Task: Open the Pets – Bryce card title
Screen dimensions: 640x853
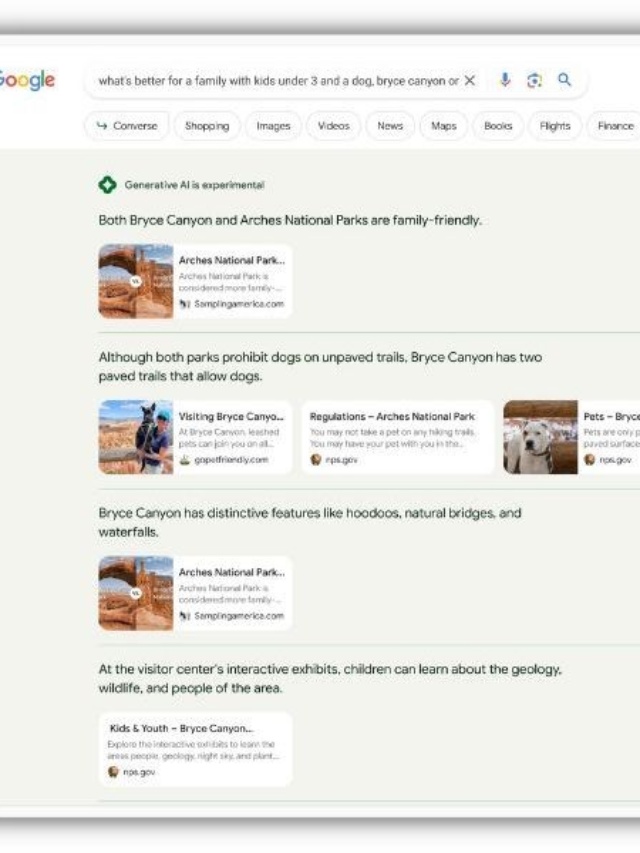Action: [x=611, y=417]
